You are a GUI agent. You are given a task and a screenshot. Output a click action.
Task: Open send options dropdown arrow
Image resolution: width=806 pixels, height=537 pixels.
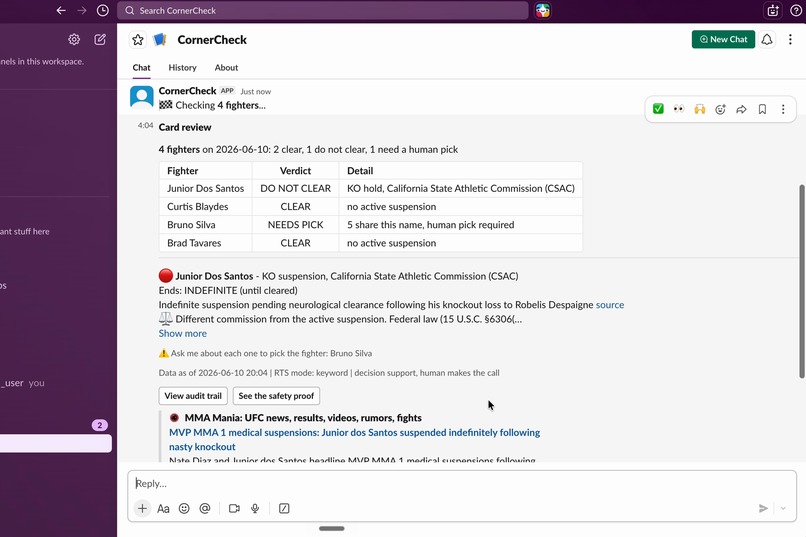[783, 509]
